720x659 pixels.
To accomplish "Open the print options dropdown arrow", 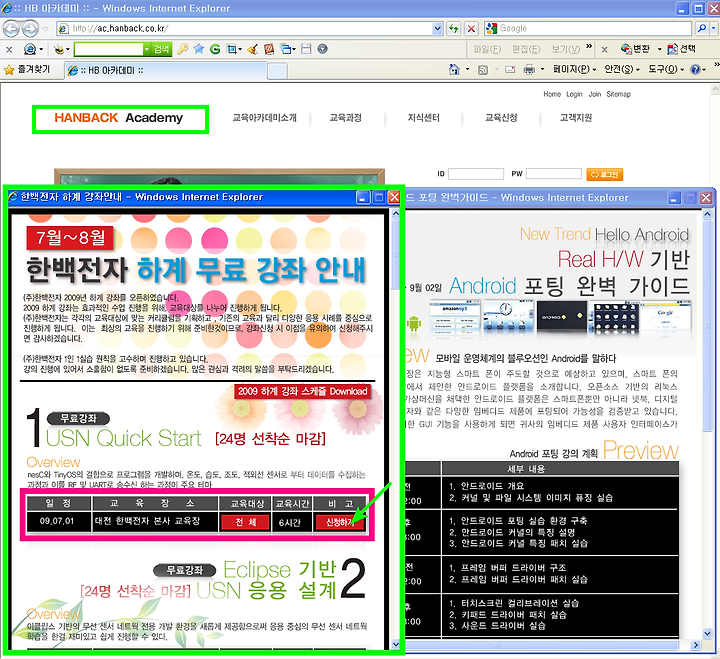I will click(542, 69).
